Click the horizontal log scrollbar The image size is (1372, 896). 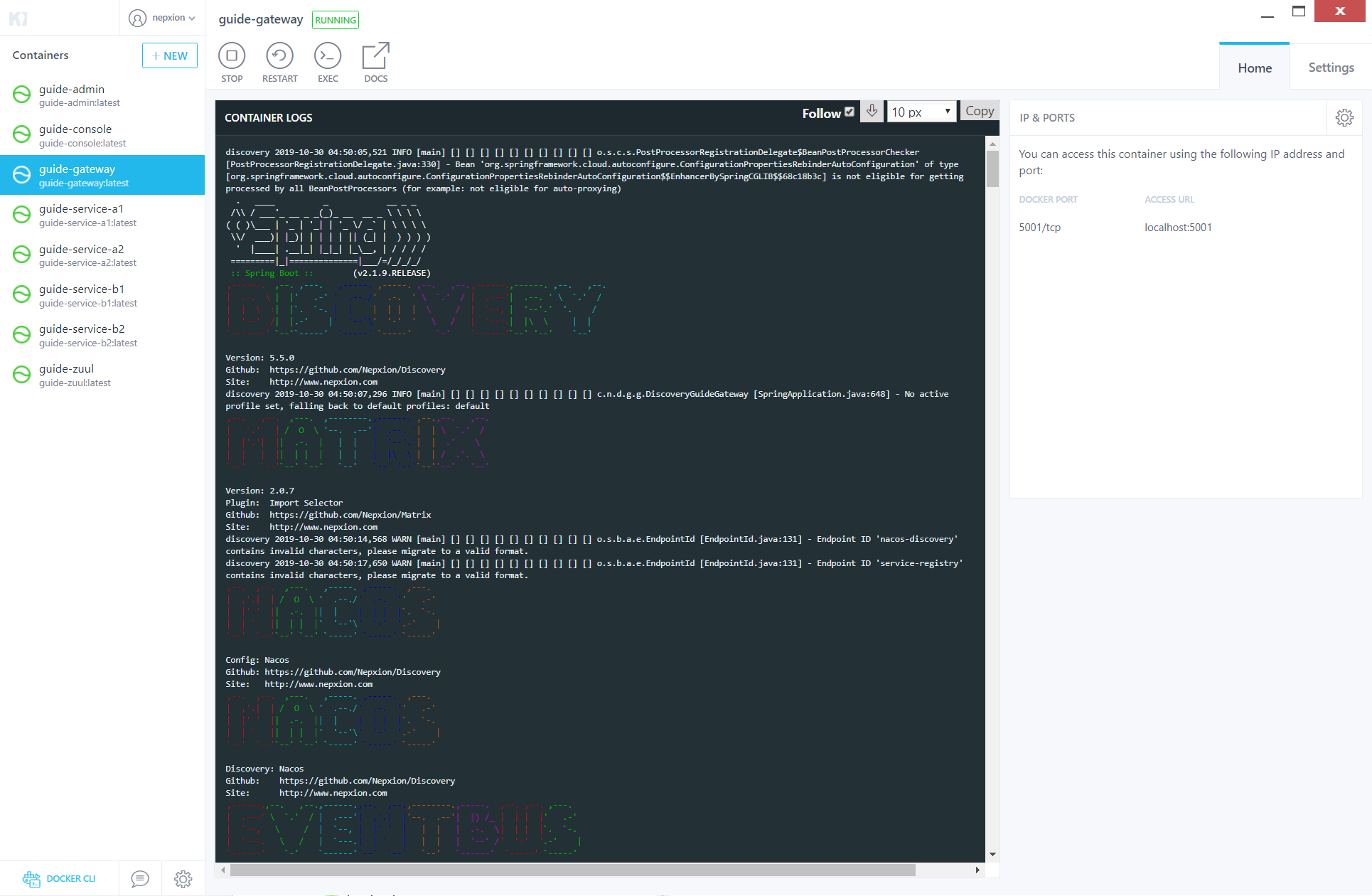572,870
